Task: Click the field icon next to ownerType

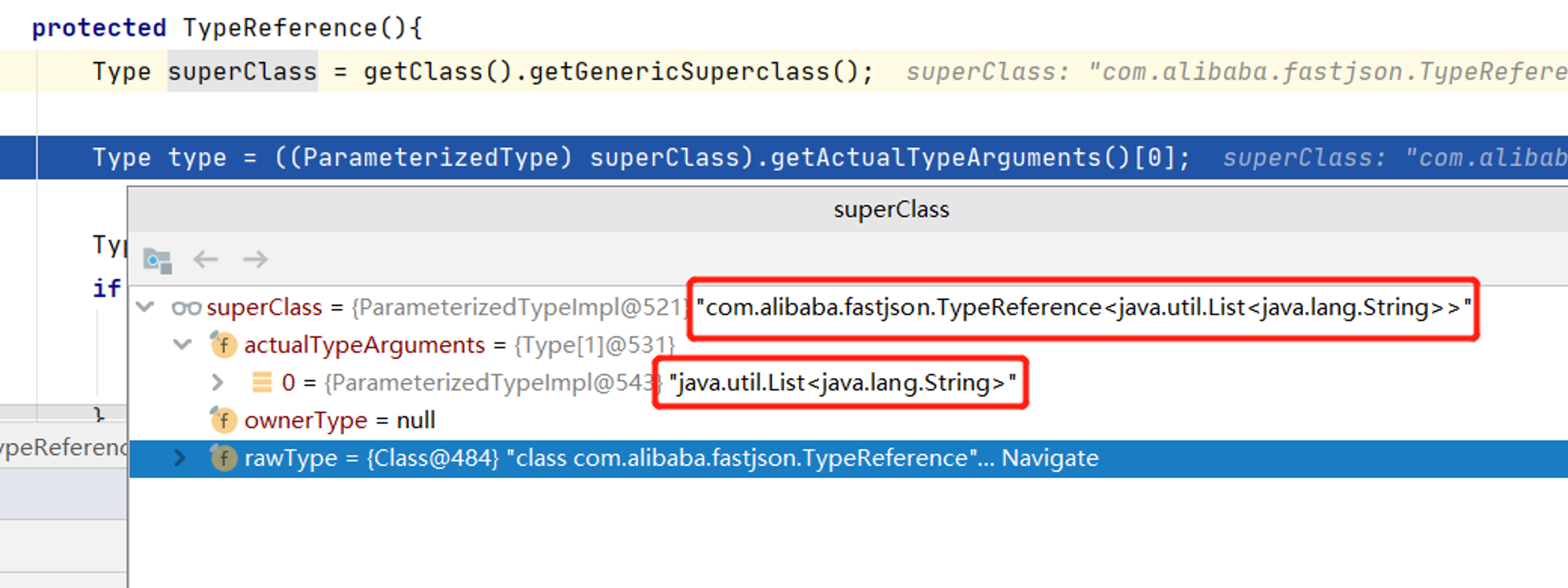Action: (x=223, y=420)
